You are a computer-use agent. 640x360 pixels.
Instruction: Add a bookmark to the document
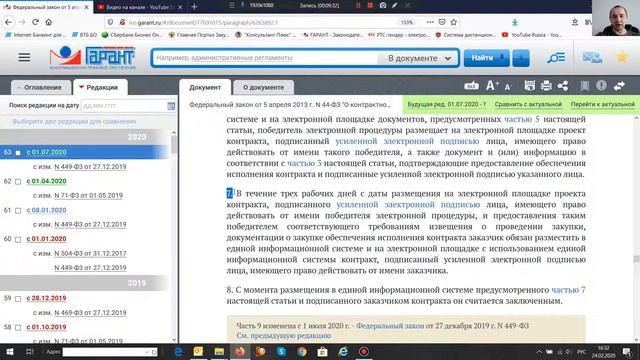click(x=584, y=86)
